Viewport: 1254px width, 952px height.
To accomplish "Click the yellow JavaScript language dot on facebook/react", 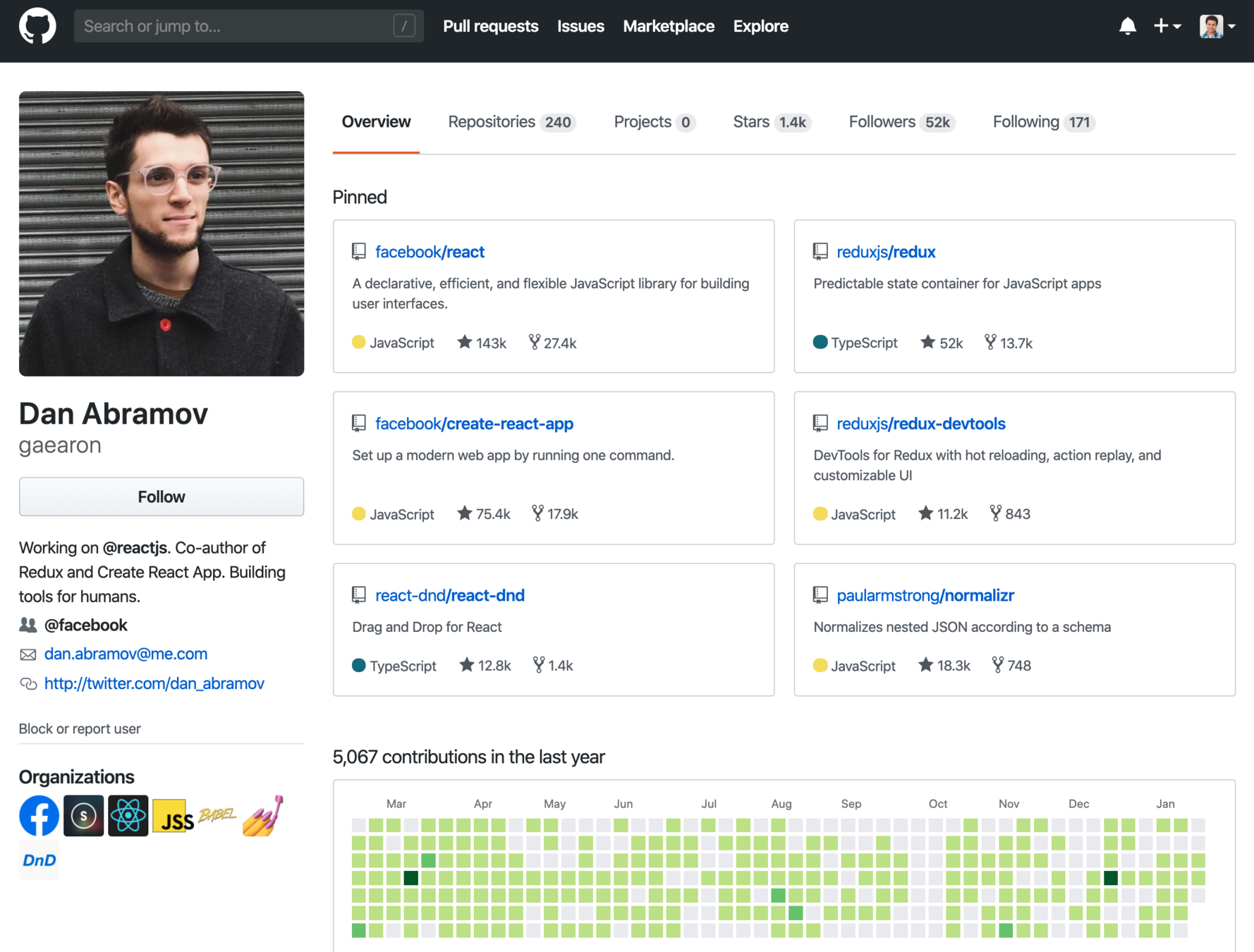I will click(358, 343).
